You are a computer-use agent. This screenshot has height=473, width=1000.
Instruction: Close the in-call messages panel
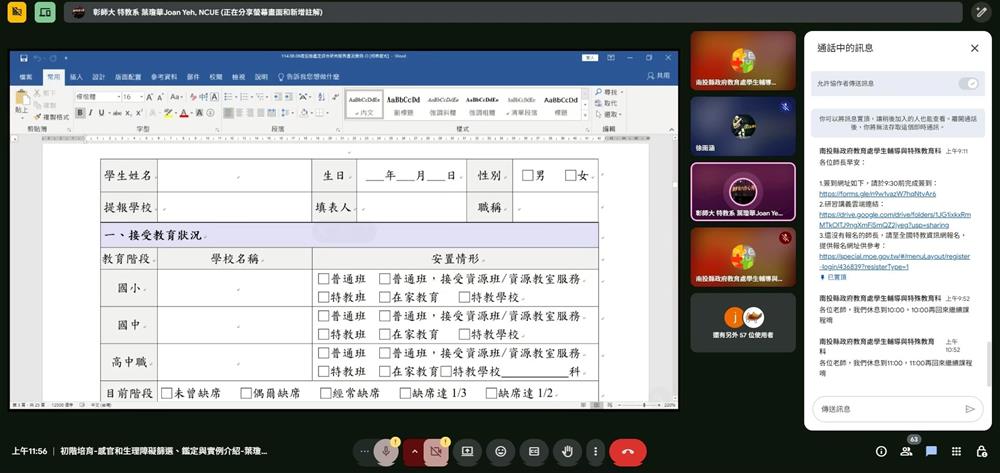click(x=974, y=48)
